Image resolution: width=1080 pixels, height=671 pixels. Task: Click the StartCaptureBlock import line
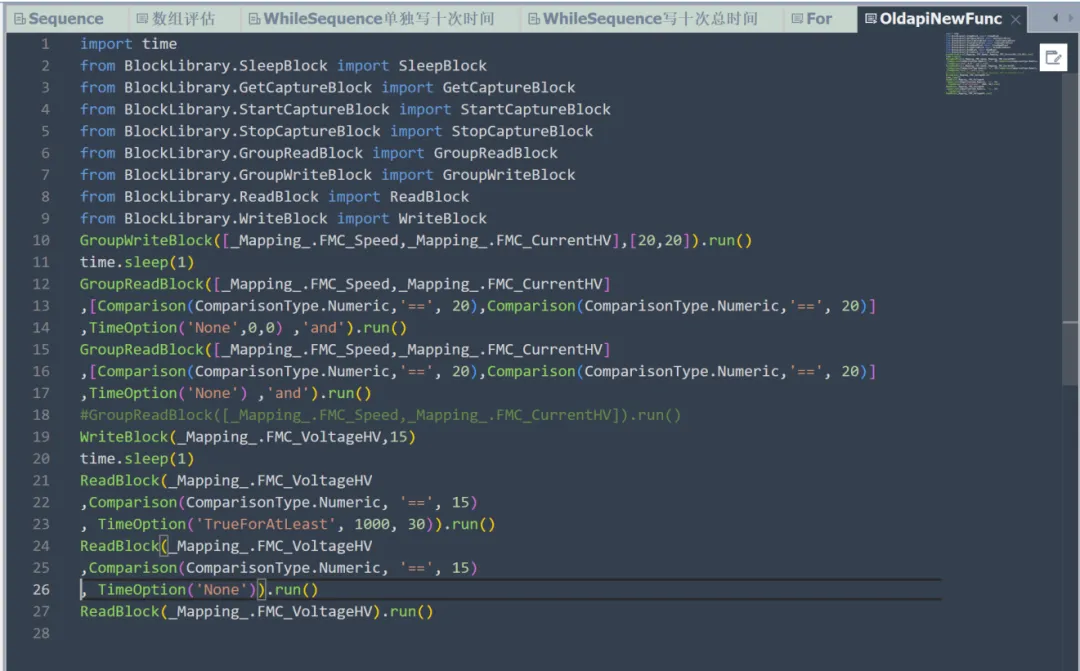[345, 109]
